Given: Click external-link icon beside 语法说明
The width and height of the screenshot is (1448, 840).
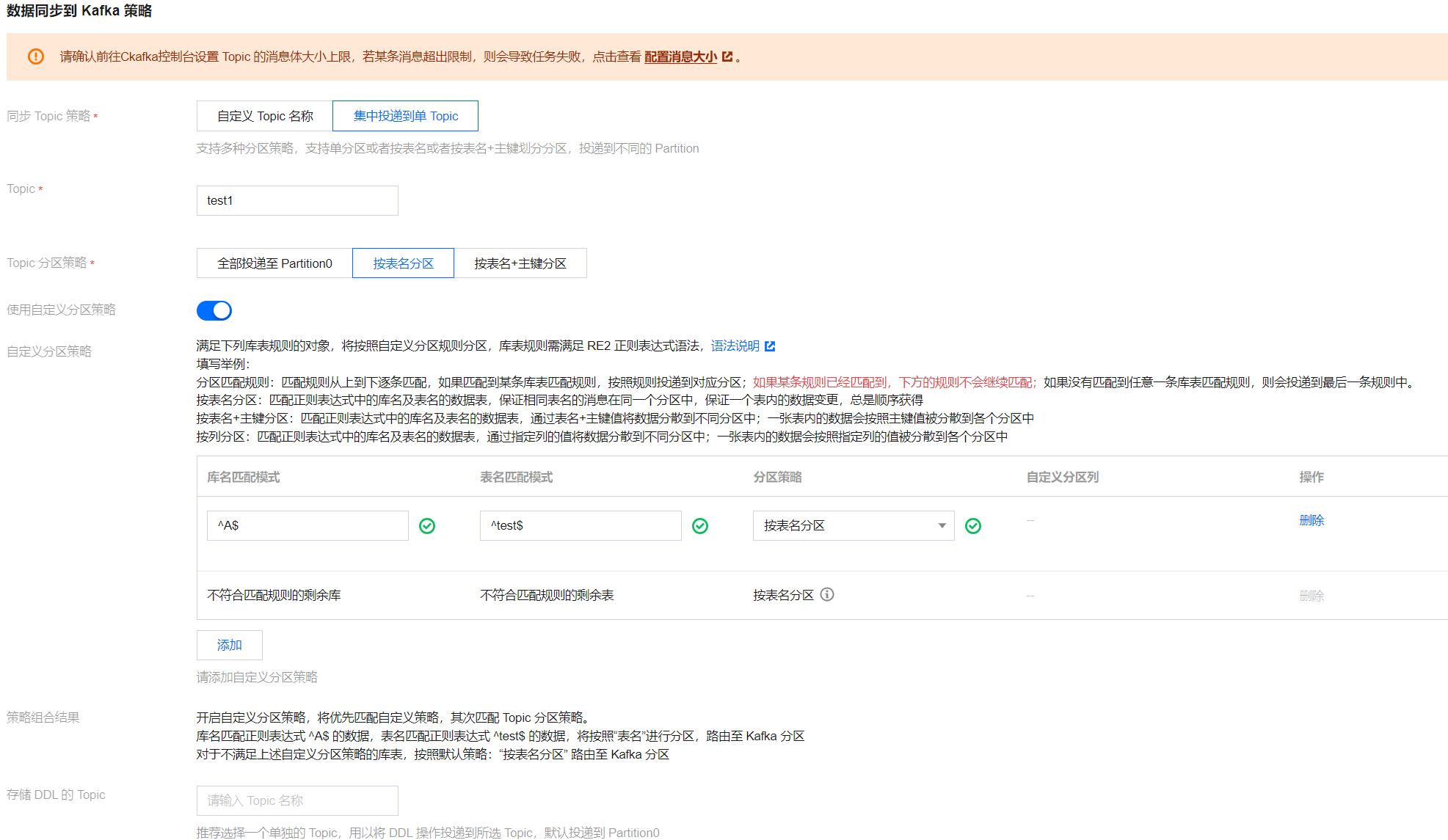Looking at the screenshot, I should 770,346.
